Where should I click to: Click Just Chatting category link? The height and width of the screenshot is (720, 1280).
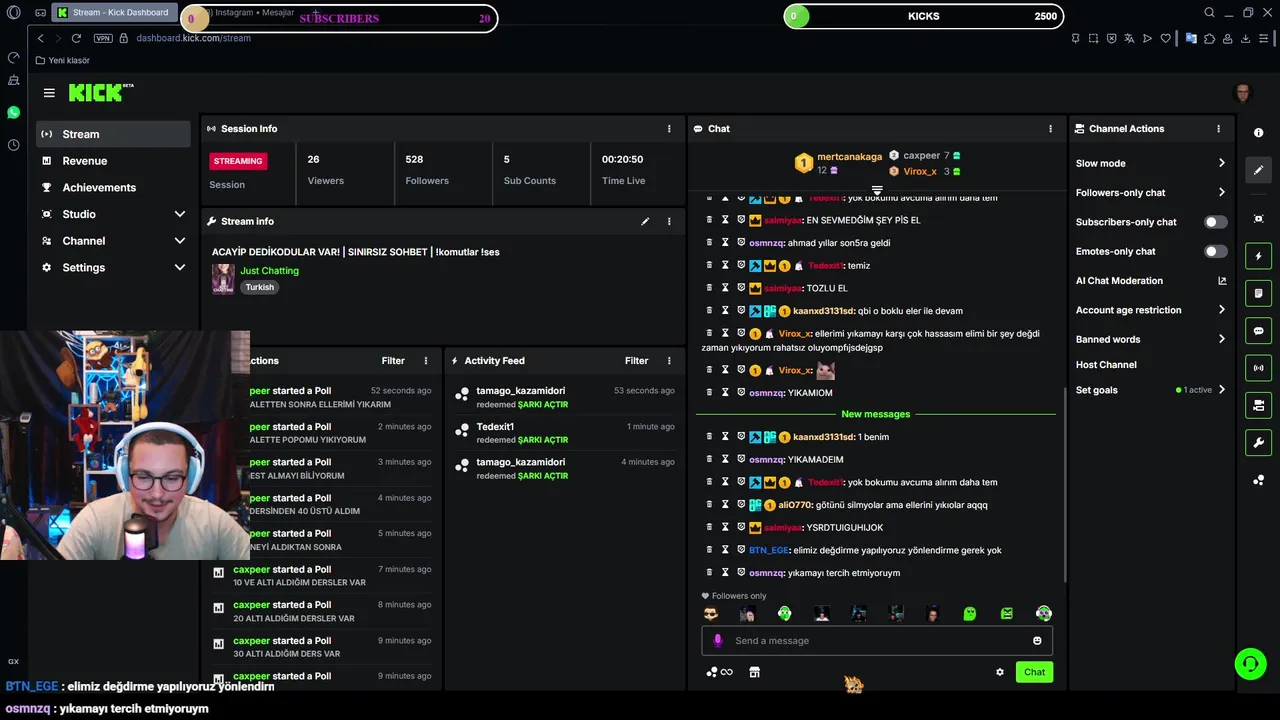click(x=269, y=271)
